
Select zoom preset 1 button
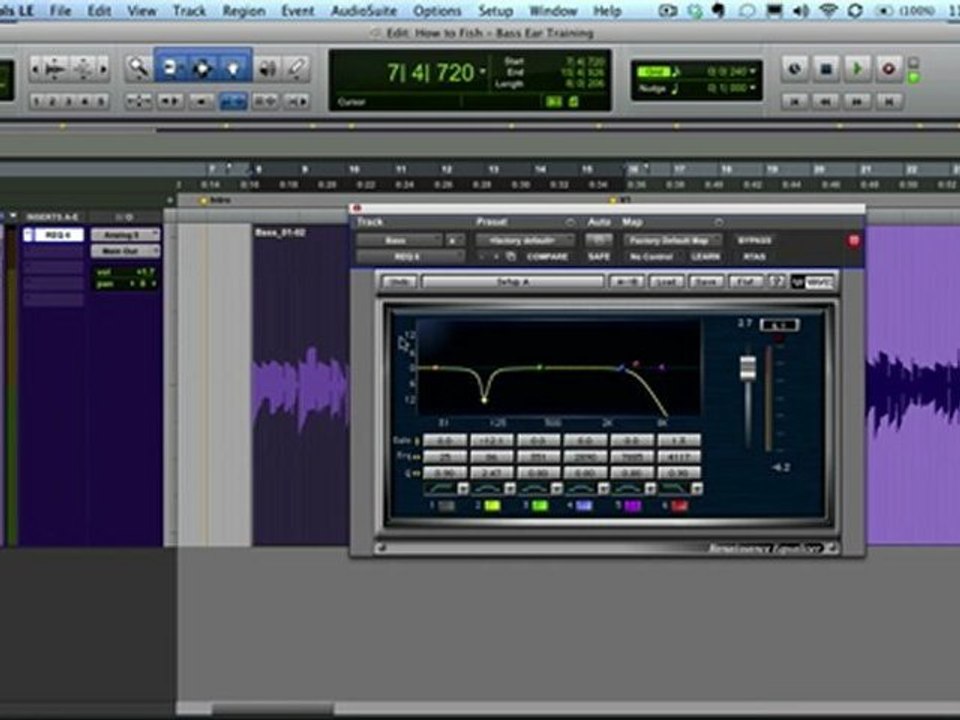pyautogui.click(x=37, y=101)
